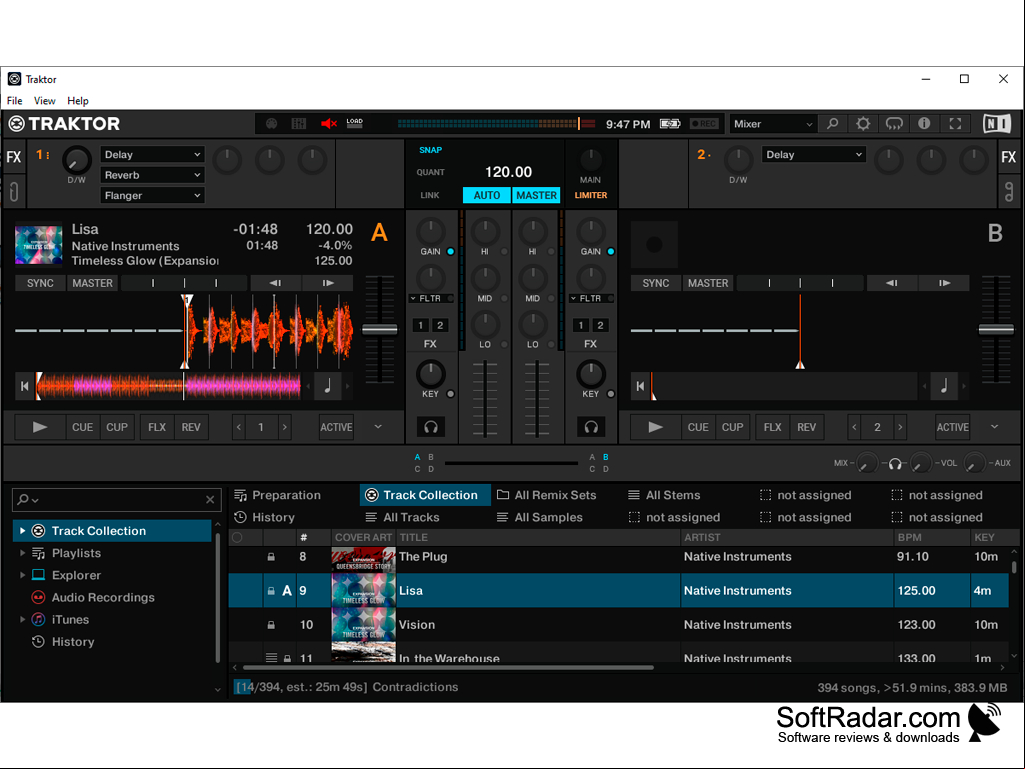1025x769 pixels.
Task: Toggle fullscreen mode icon
Action: click(x=955, y=124)
